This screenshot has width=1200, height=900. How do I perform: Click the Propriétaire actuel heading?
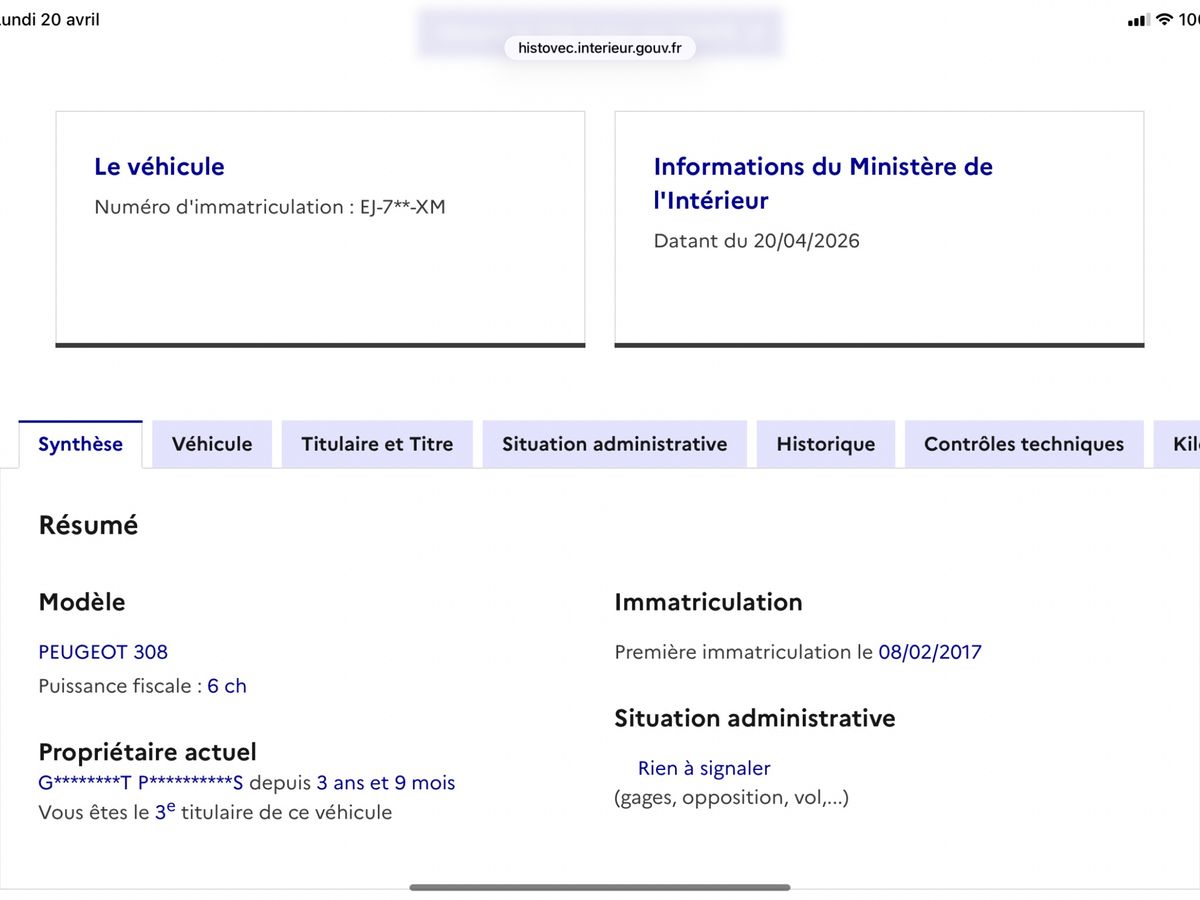[x=147, y=752]
